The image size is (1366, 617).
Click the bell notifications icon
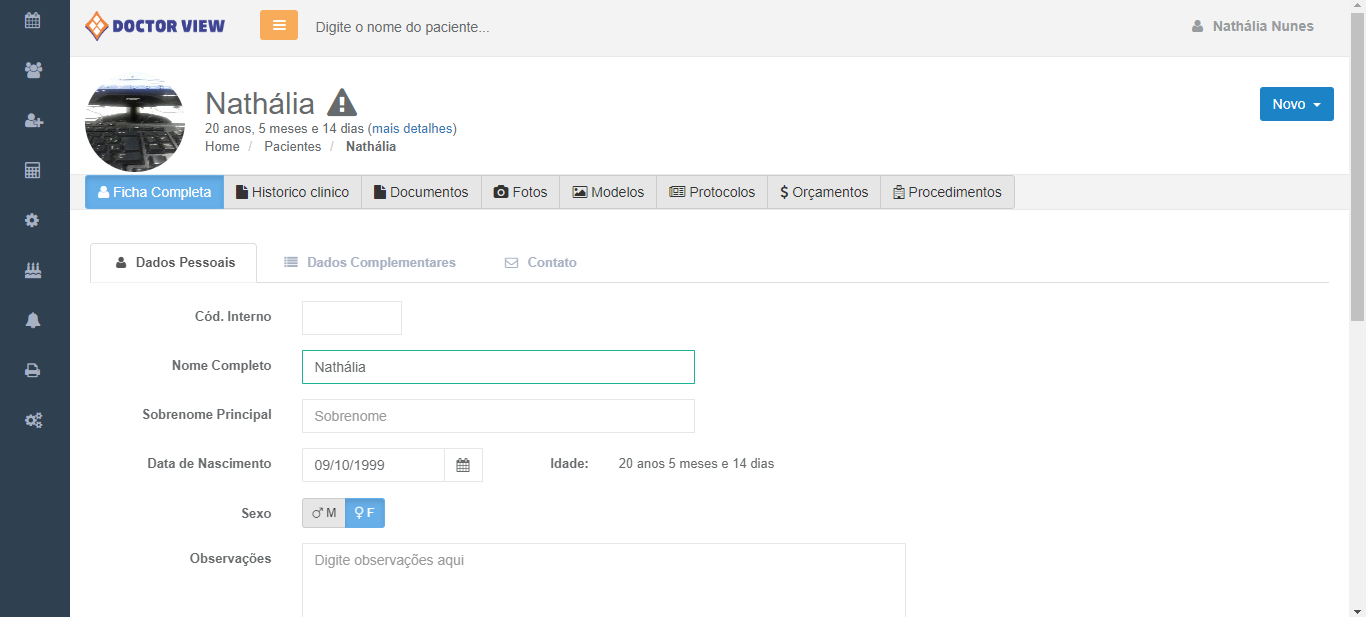click(x=33, y=320)
